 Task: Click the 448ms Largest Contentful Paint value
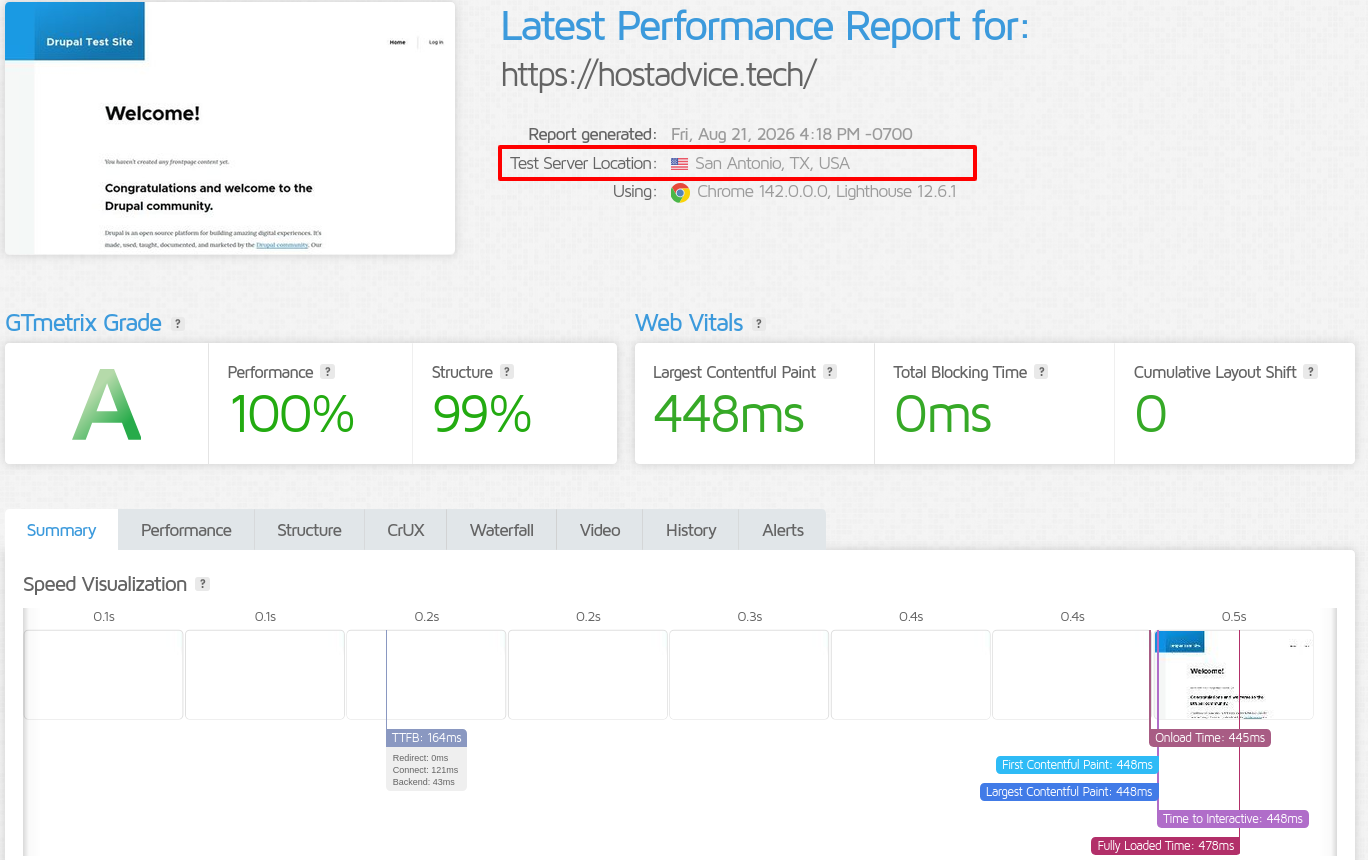tap(728, 414)
